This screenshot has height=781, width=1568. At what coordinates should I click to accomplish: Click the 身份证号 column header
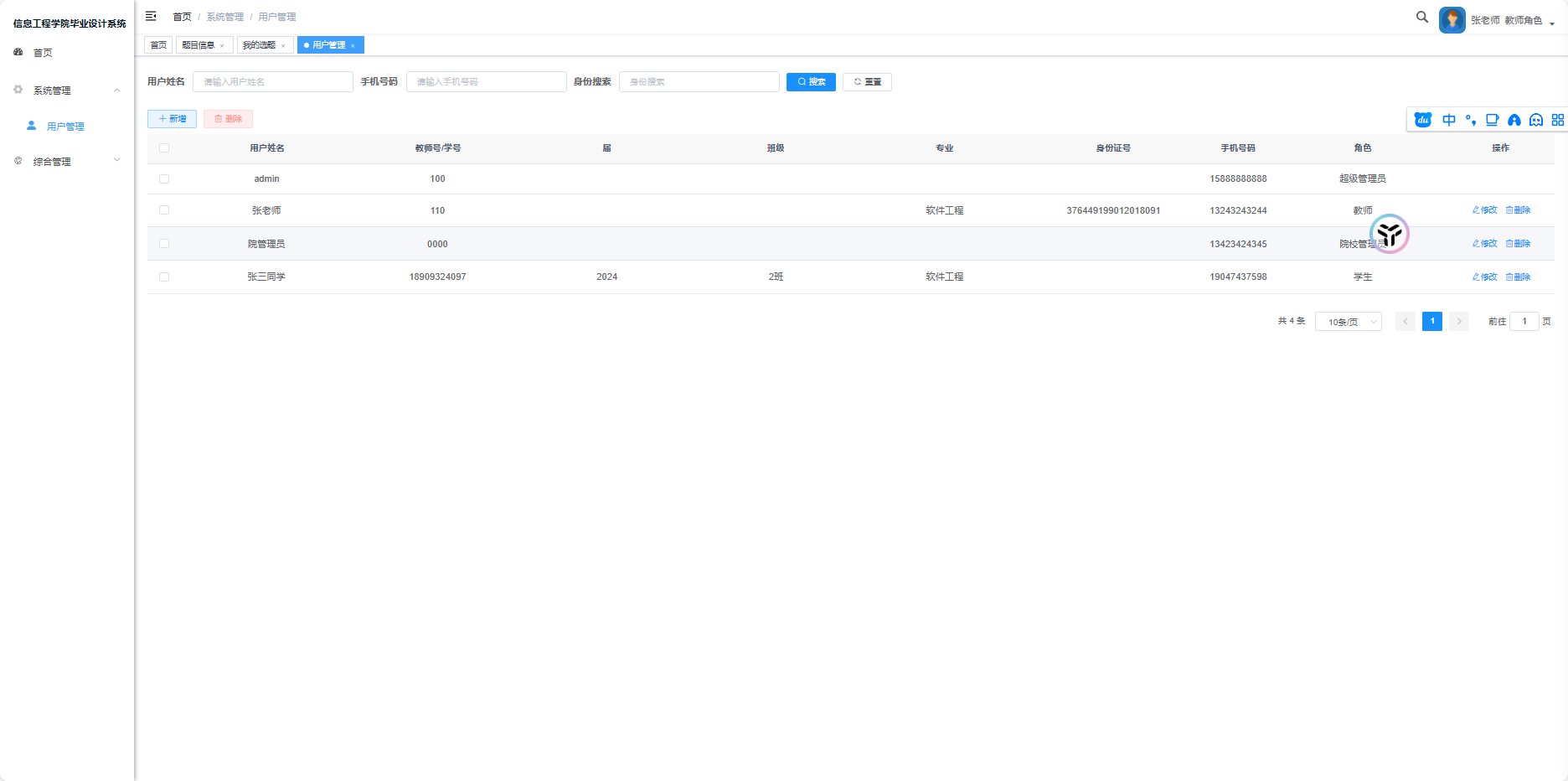(x=1113, y=147)
